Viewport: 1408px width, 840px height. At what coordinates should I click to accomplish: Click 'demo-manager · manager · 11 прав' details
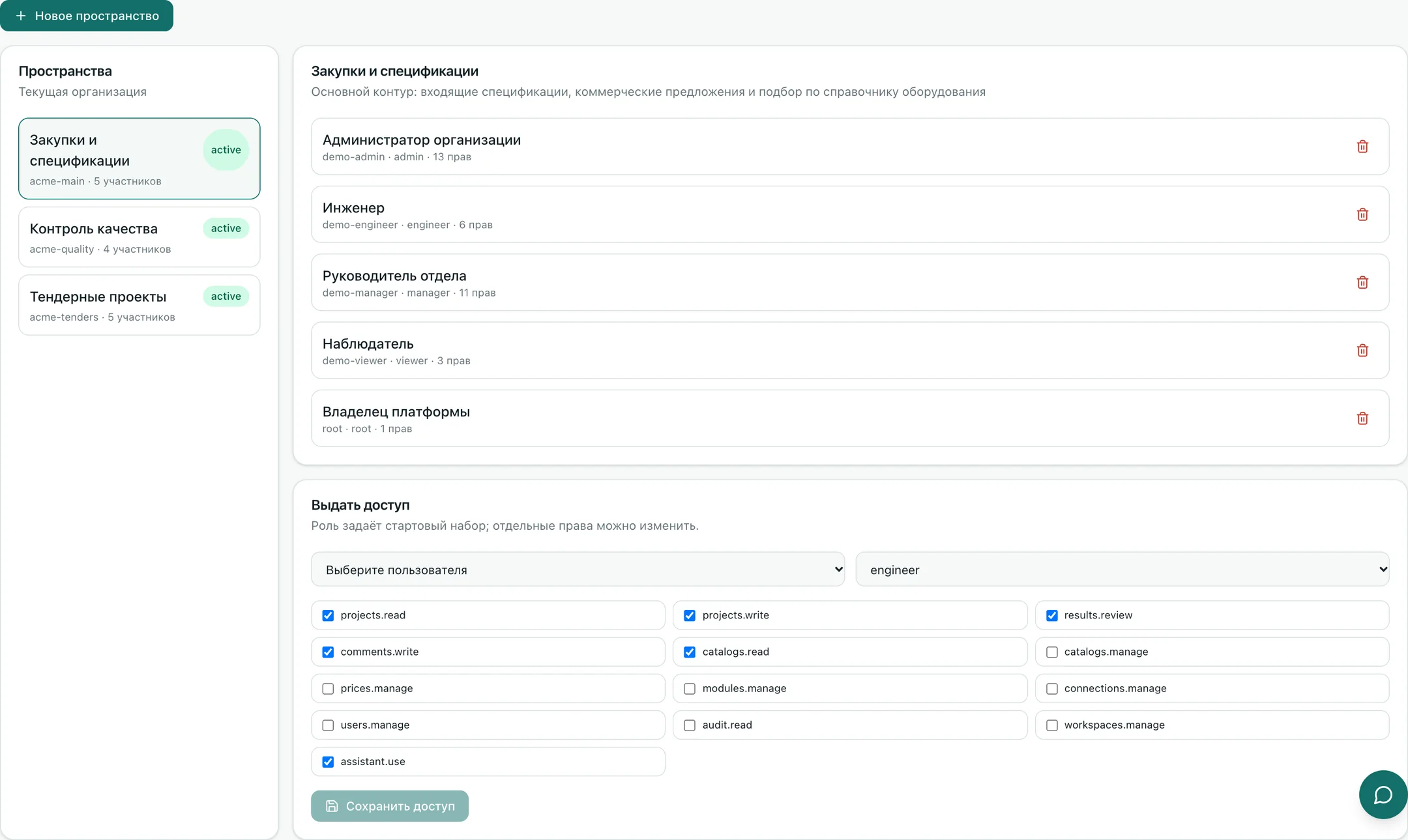tap(409, 293)
